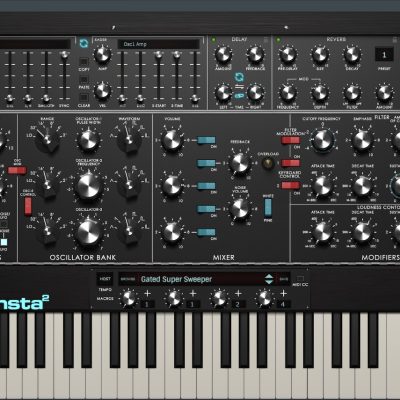Click the Browse presets button
Viewport: 400px width, 400px height.
128,279
